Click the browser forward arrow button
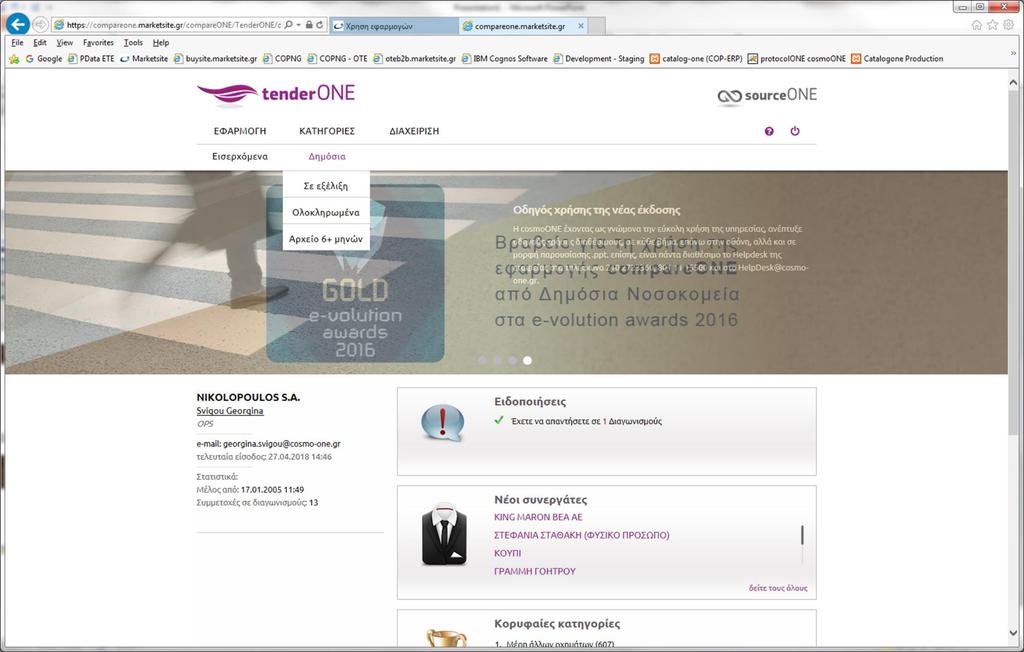 40,25
